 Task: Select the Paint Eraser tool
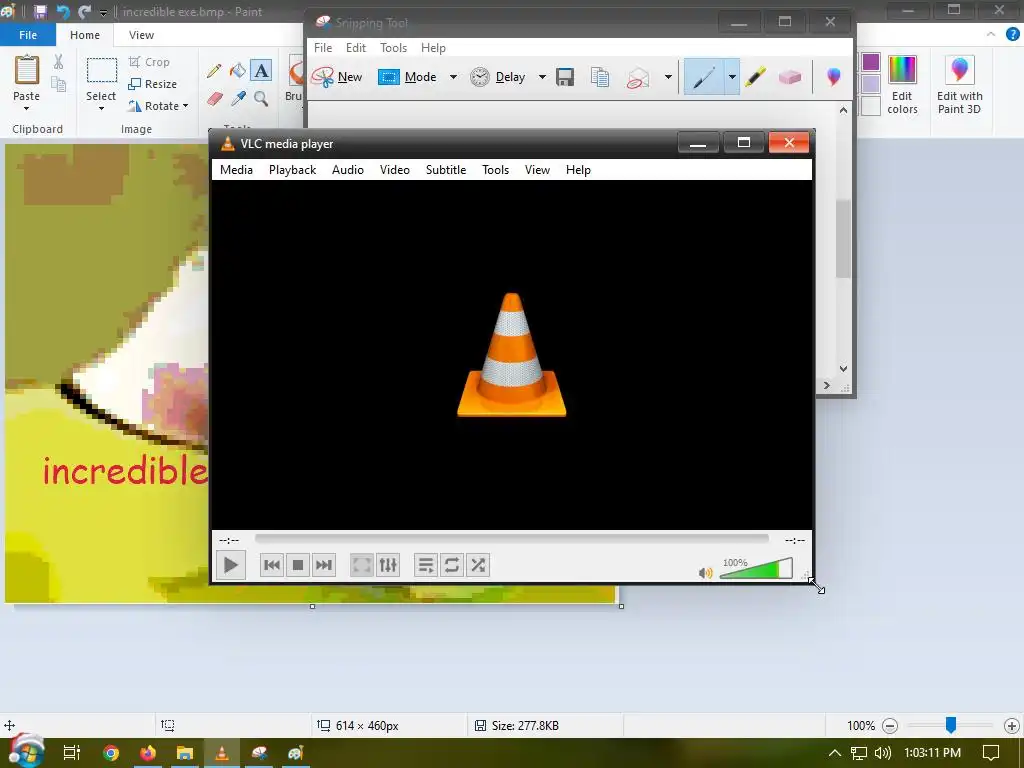pos(214,99)
